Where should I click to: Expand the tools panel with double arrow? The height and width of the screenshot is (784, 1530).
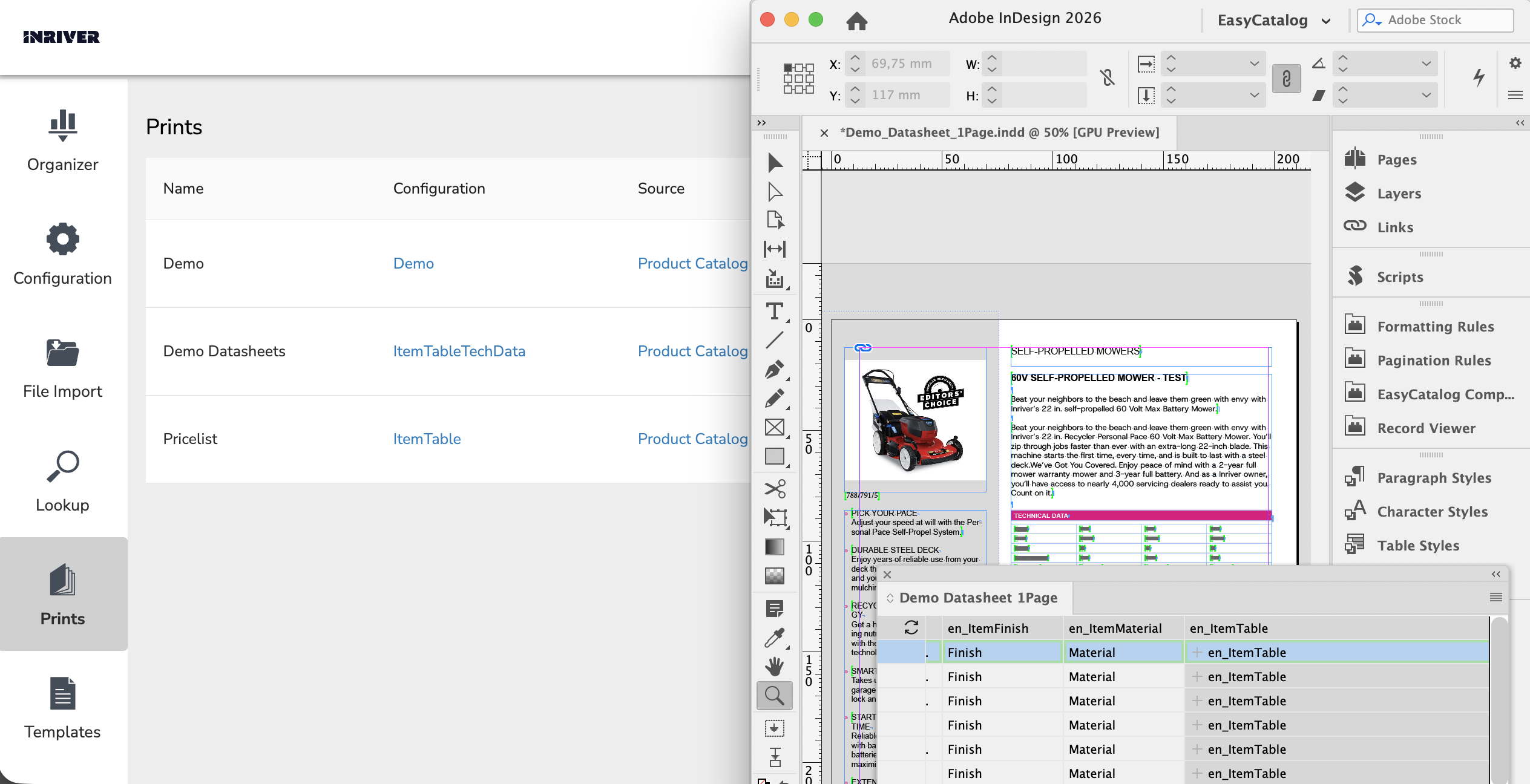coord(761,123)
